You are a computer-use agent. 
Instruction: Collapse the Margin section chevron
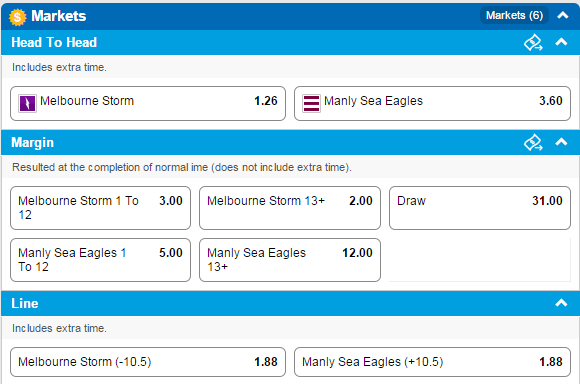point(561,142)
